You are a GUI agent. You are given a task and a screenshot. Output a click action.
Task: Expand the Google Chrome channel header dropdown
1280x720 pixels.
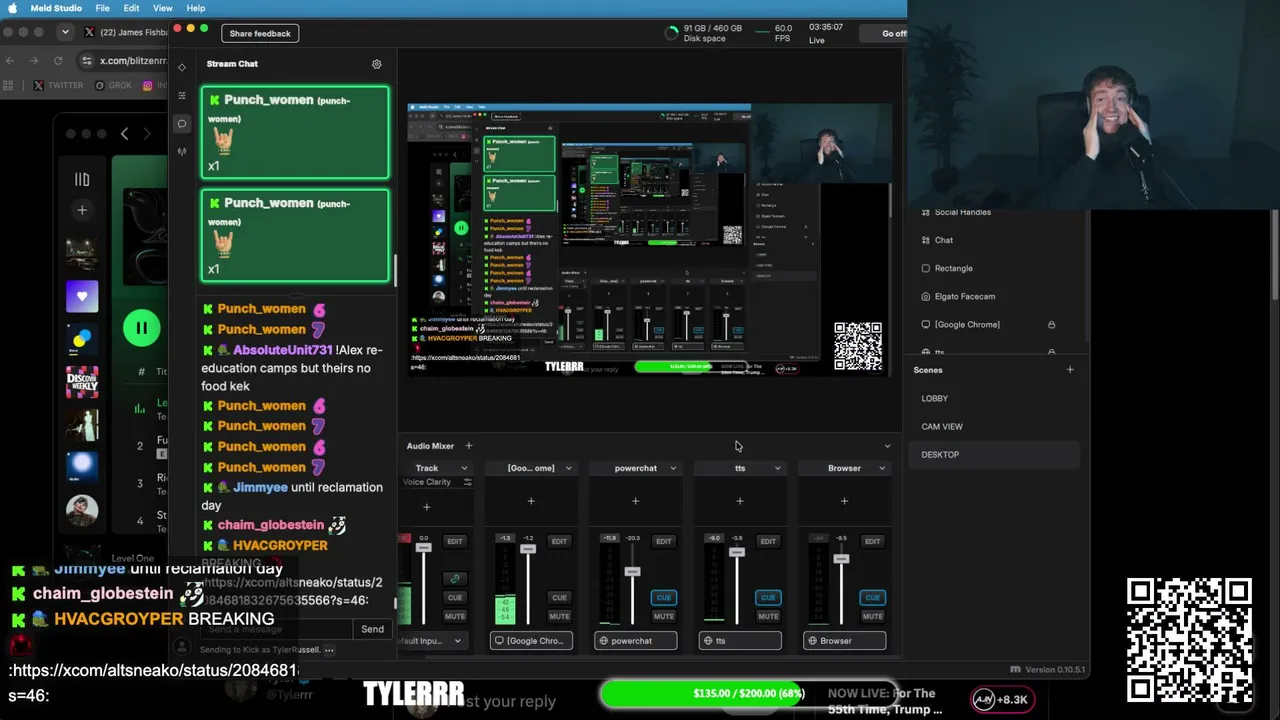pyautogui.click(x=569, y=468)
